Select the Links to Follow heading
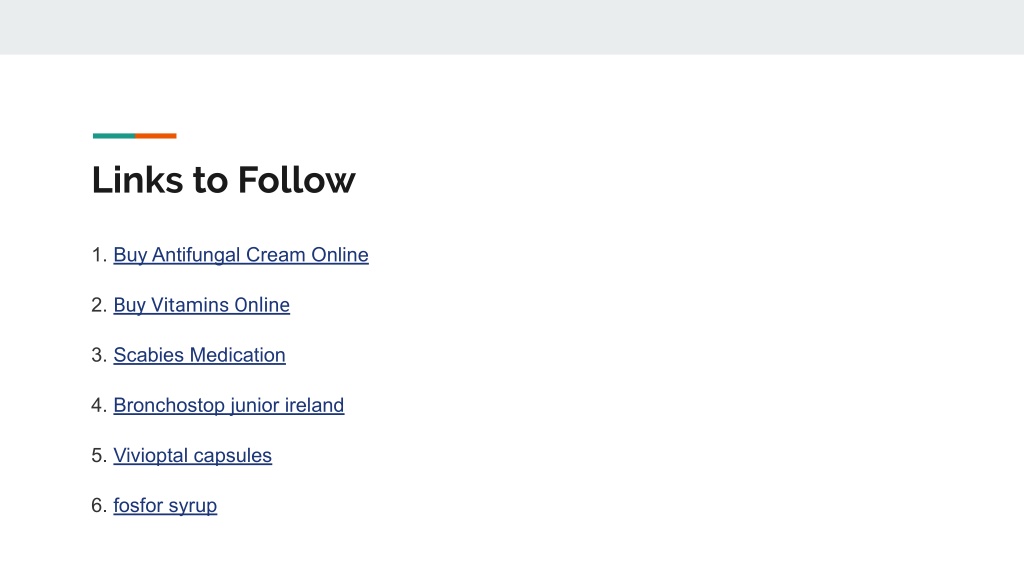This screenshot has width=1024, height=576. 223,180
